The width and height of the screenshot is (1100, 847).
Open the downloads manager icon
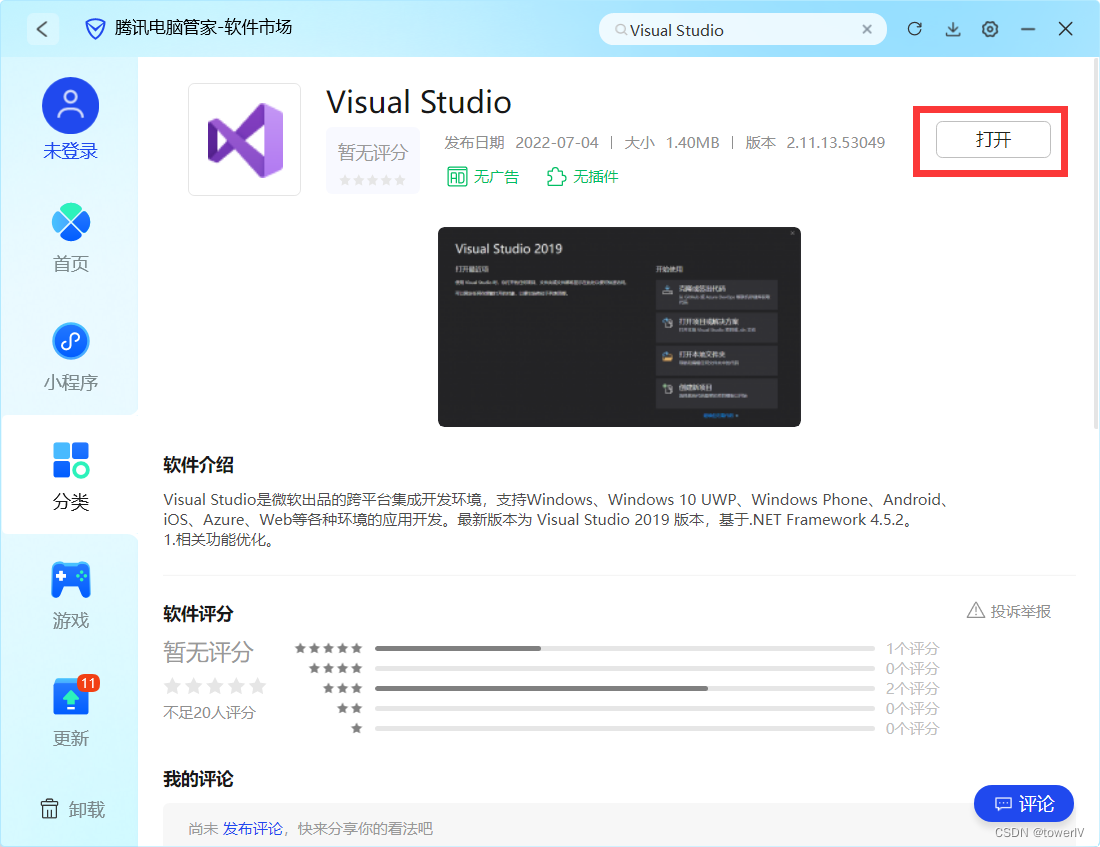(953, 29)
